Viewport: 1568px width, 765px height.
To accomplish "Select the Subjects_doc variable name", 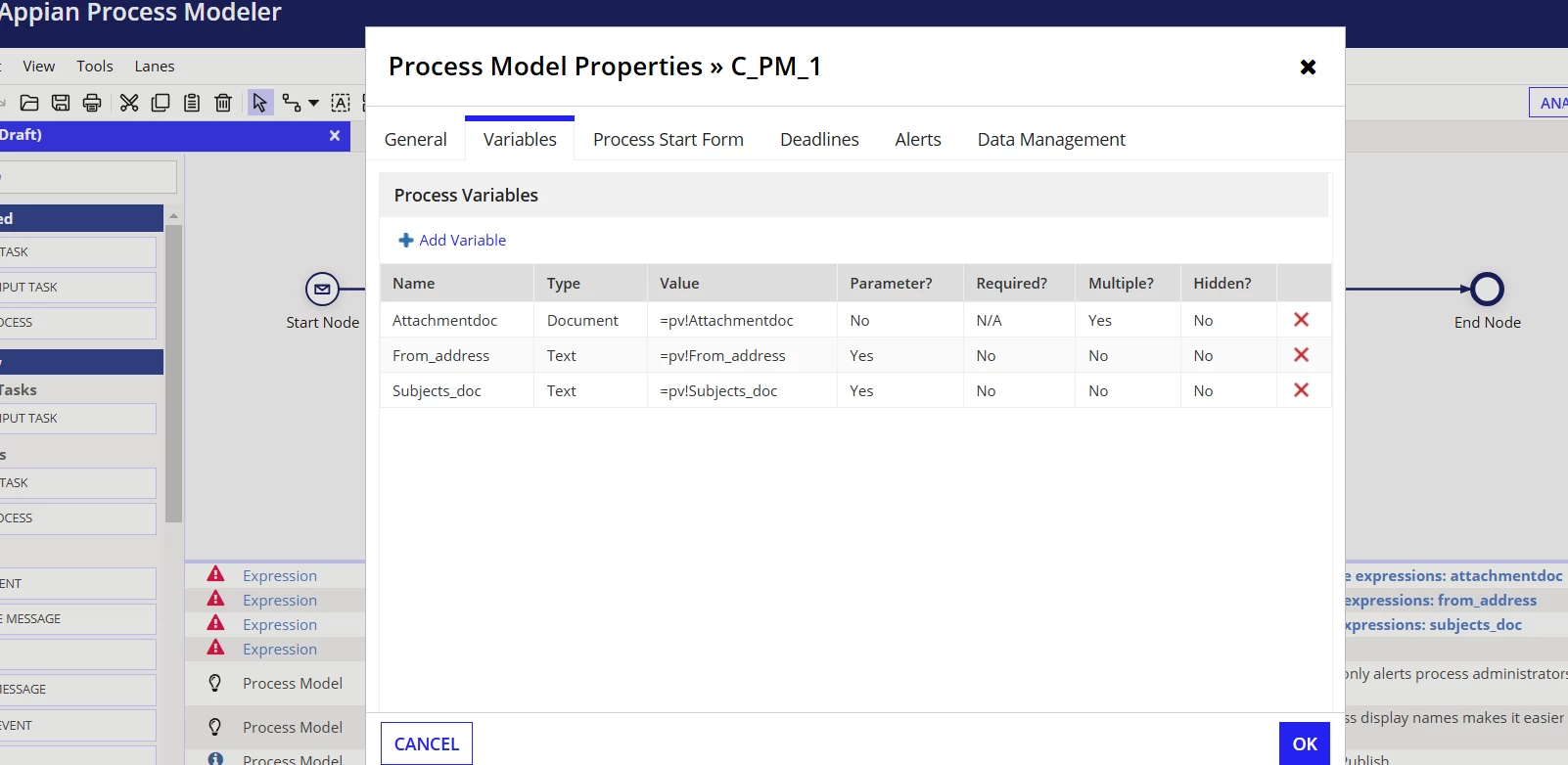I will (x=437, y=390).
